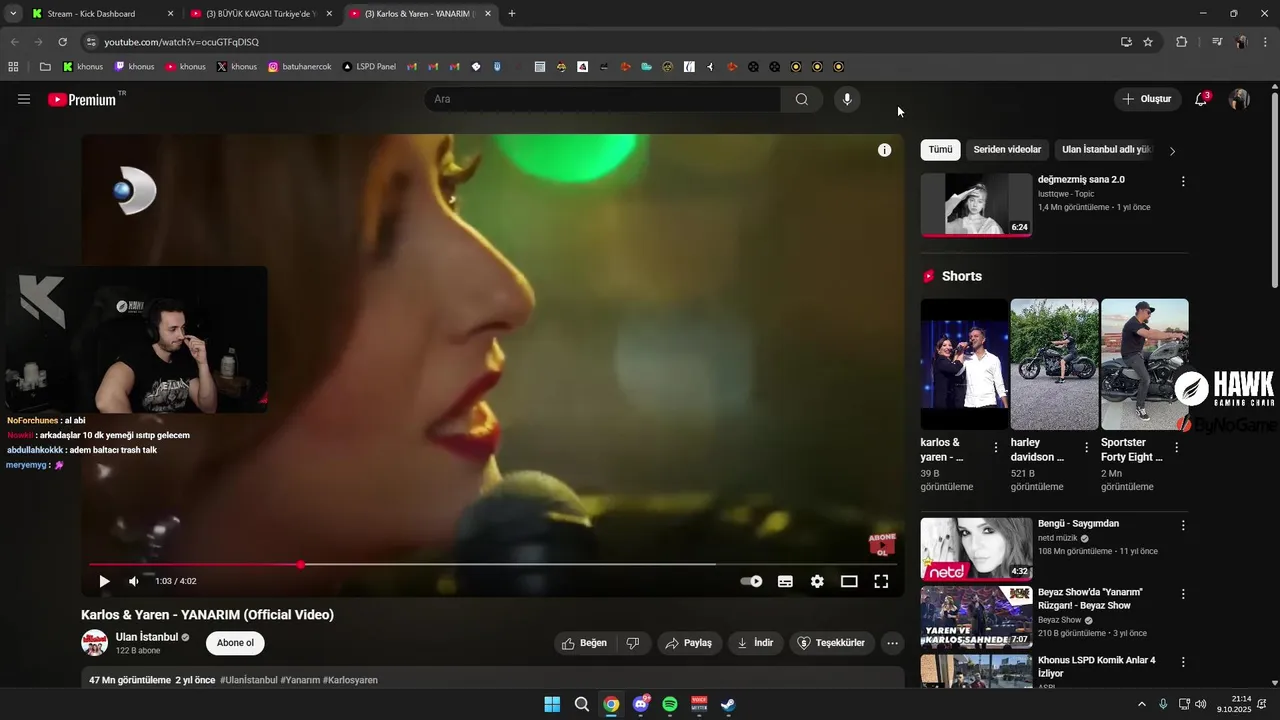Open options for Khonus LSPD Komik Anlar
This screenshot has height=720, width=1280.
pyautogui.click(x=1183, y=662)
